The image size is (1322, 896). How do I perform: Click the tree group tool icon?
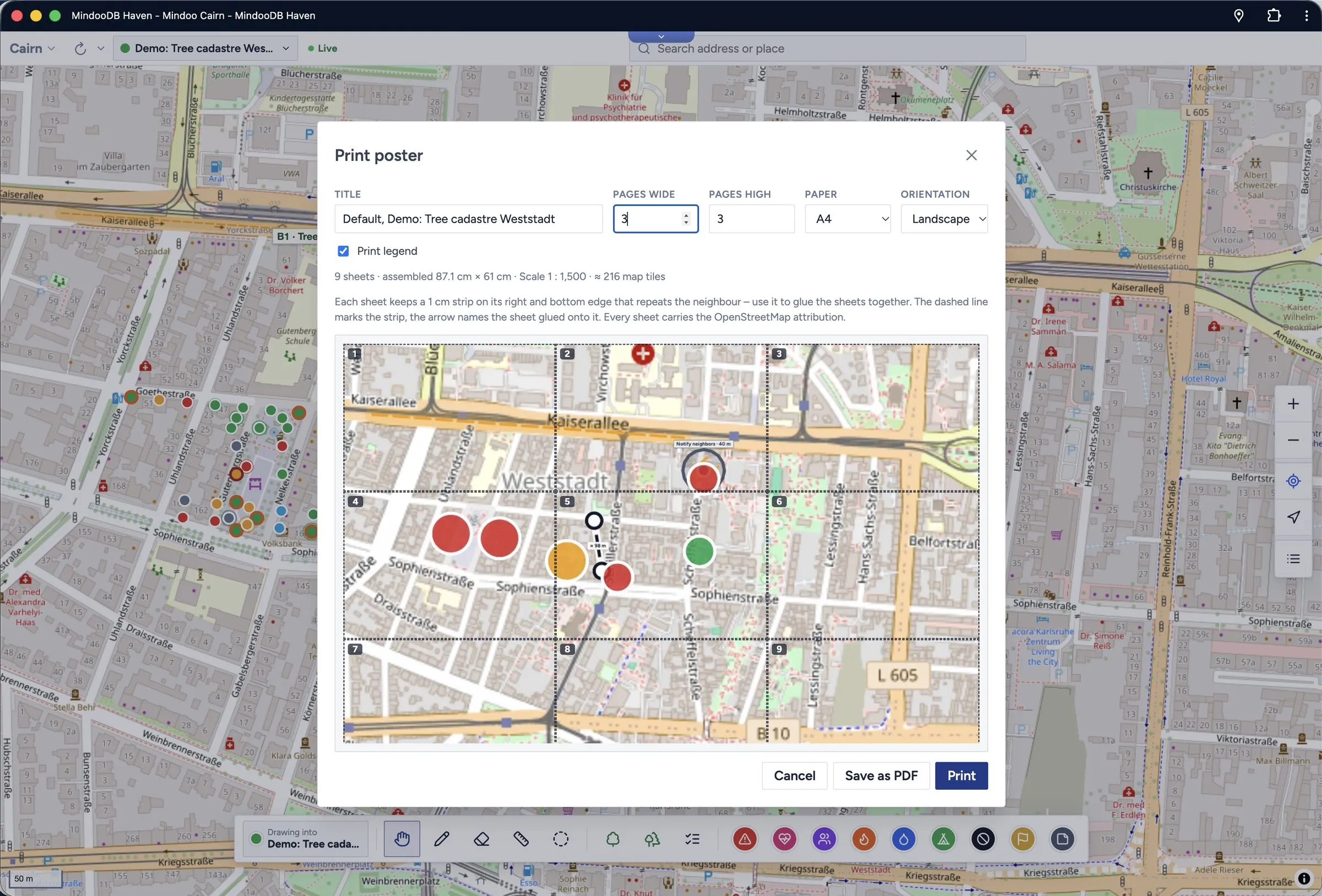pyautogui.click(x=653, y=839)
